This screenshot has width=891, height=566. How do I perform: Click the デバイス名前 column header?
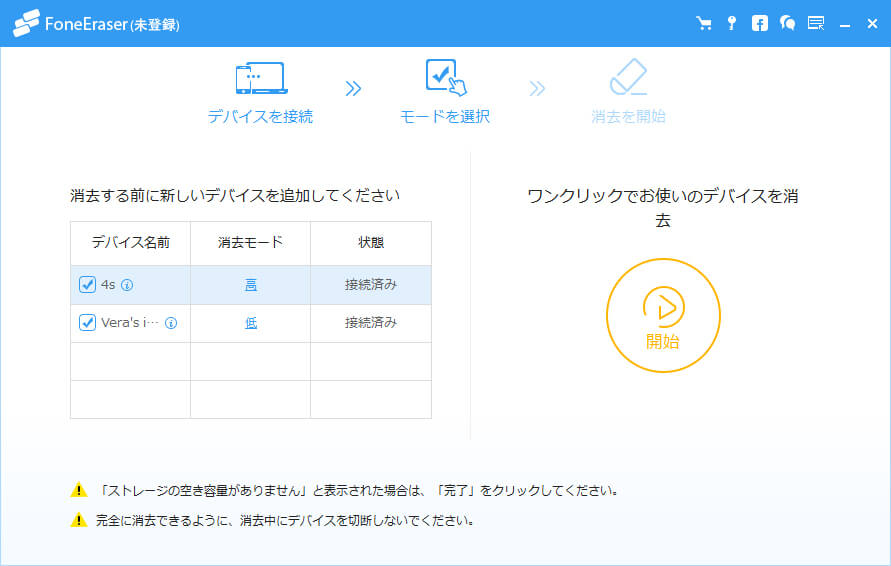click(x=131, y=243)
